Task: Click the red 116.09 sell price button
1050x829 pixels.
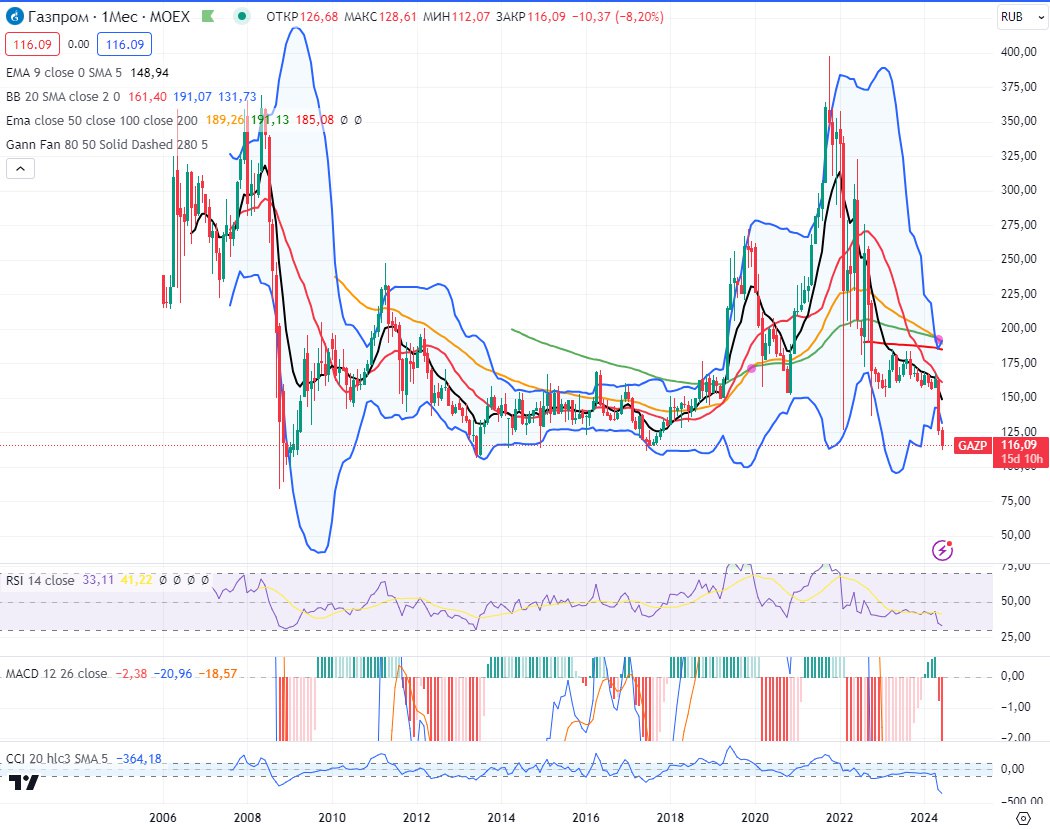Action: 32,45
